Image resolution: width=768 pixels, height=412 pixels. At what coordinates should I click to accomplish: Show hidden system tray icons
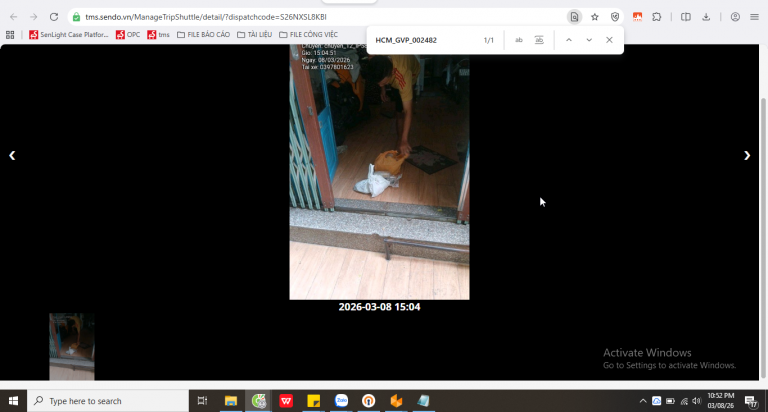(643, 401)
